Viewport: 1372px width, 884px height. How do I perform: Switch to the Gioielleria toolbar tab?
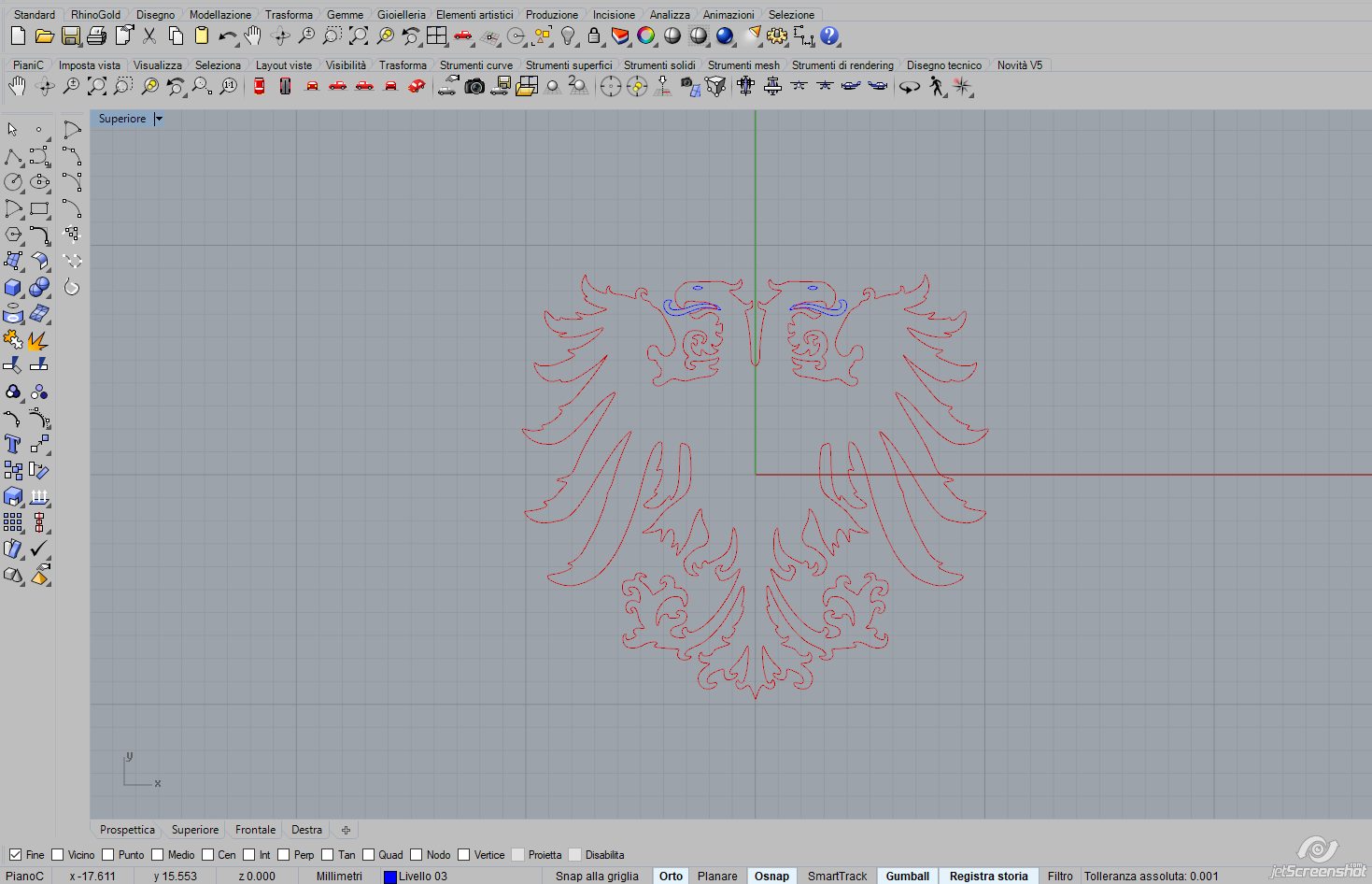(x=402, y=15)
